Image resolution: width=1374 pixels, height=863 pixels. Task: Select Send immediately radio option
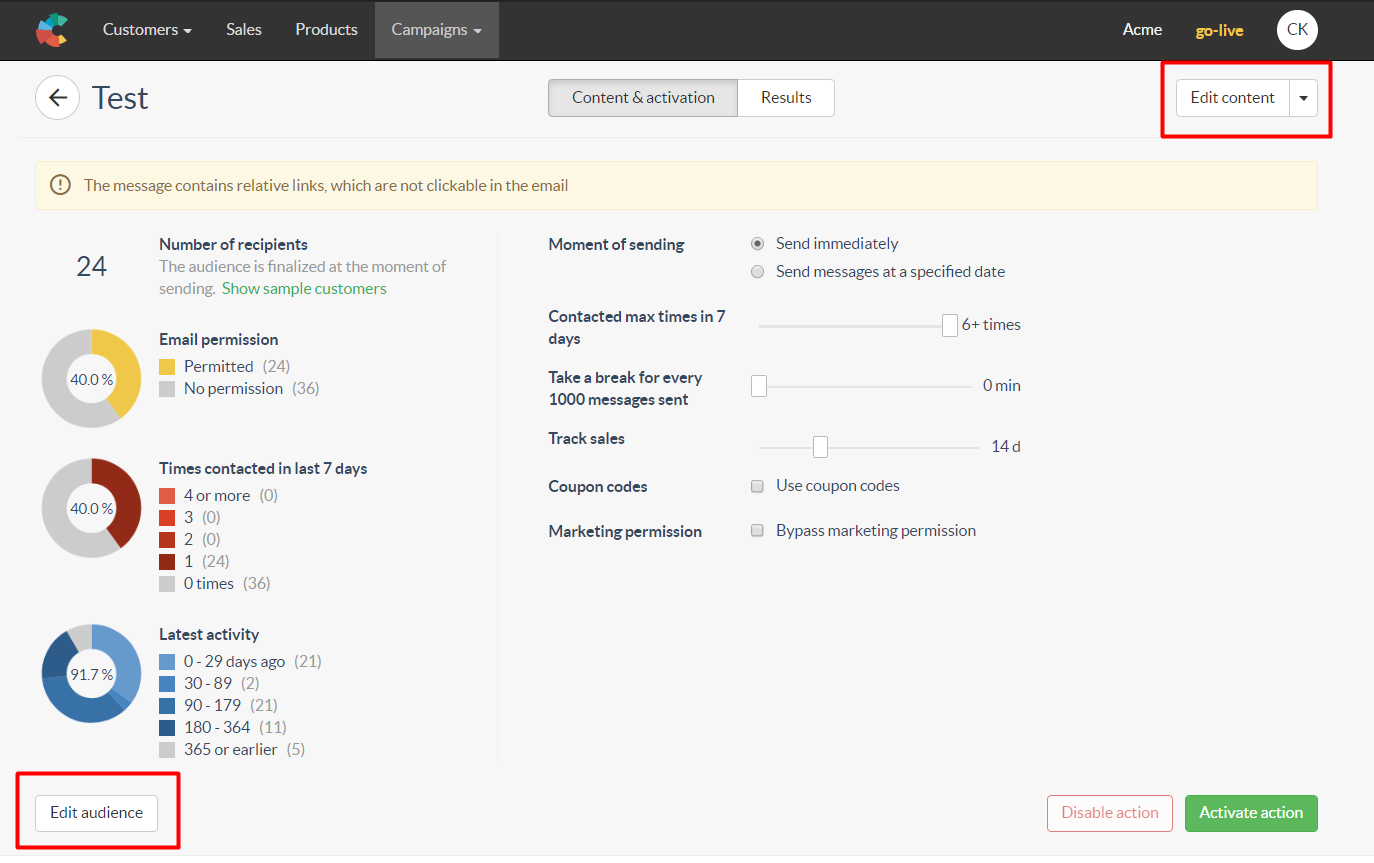click(x=757, y=244)
